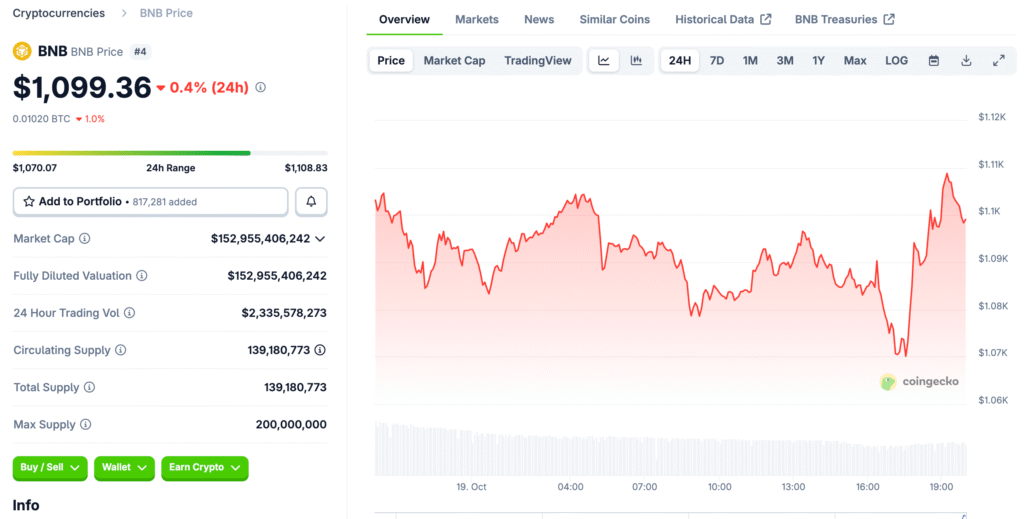Download the chart data
Image resolution: width=1024 pixels, height=519 pixels.
pyautogui.click(x=966, y=61)
